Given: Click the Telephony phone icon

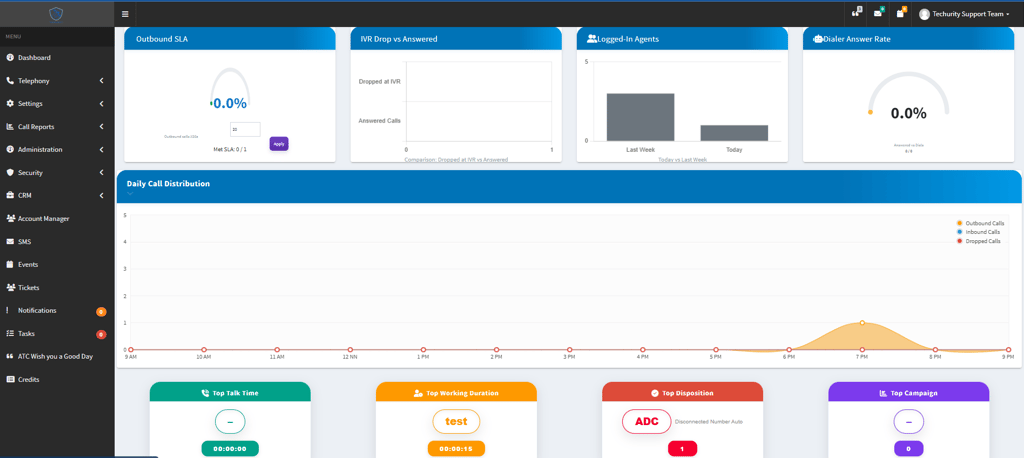Looking at the screenshot, I should pyautogui.click(x=10, y=80).
